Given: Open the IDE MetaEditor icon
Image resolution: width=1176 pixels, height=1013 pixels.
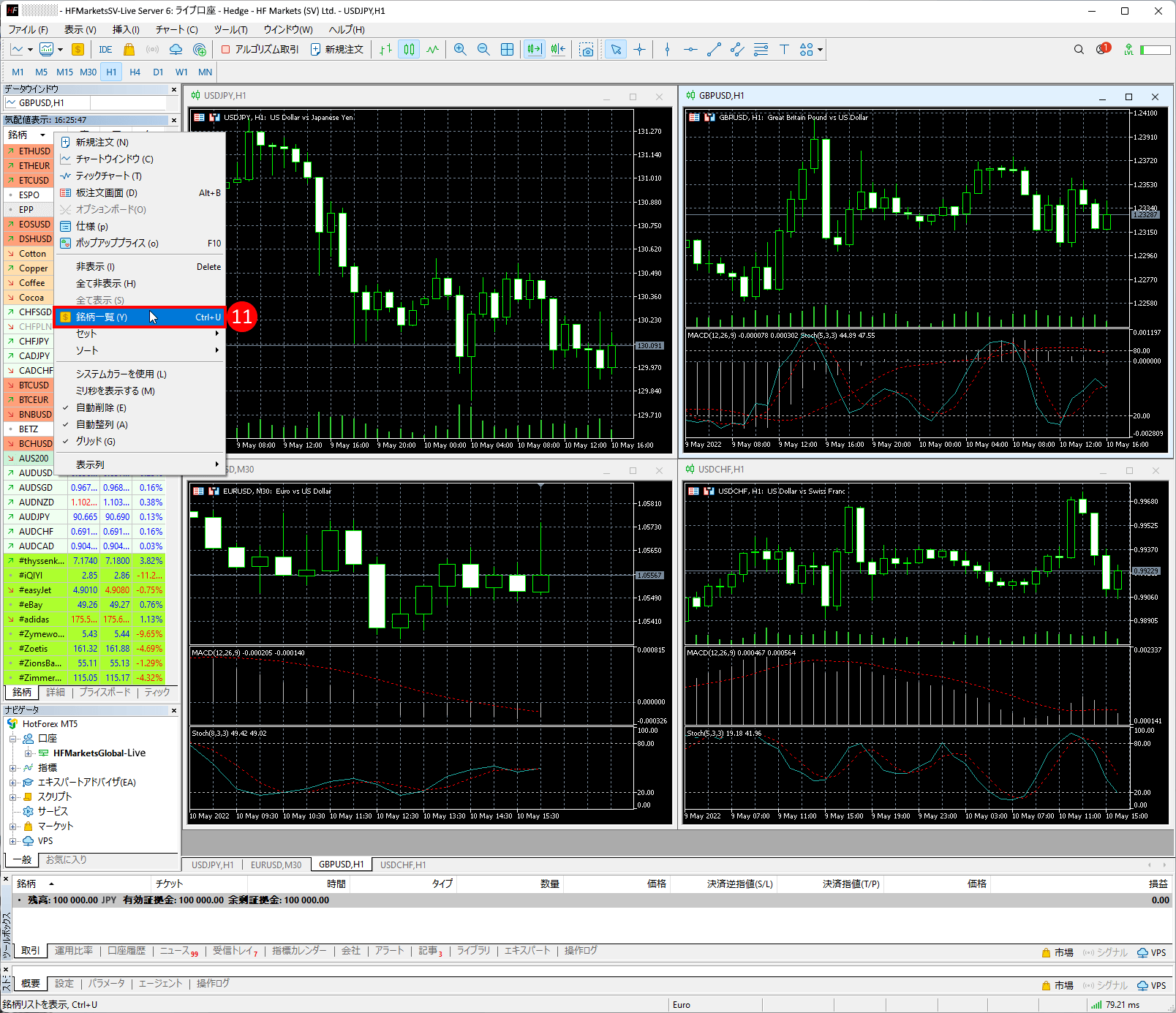Looking at the screenshot, I should [105, 50].
